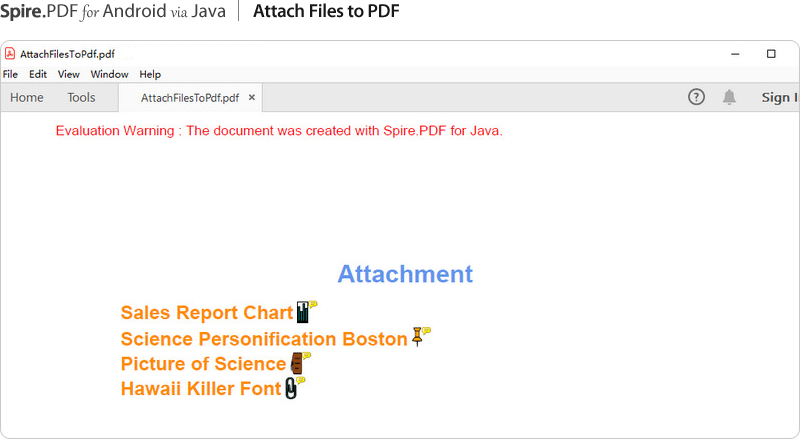Close the AttachFilesToPdf.pdf tab
Viewport: 800px width, 440px height.
252,98
